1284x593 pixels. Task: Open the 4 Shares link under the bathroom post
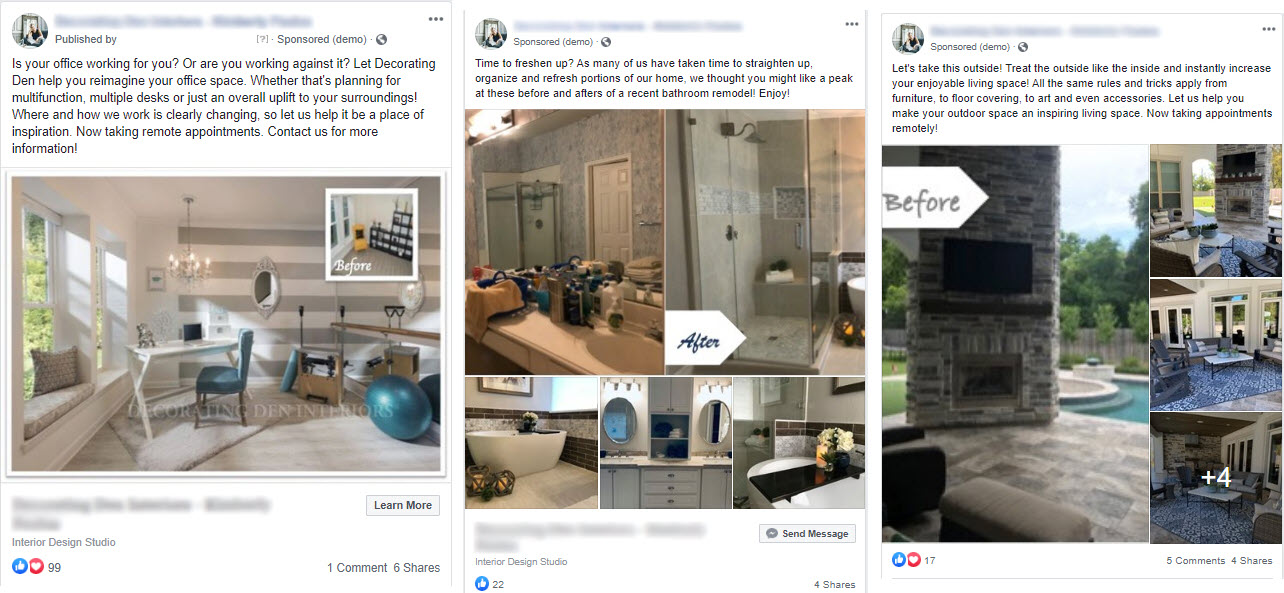tap(835, 585)
